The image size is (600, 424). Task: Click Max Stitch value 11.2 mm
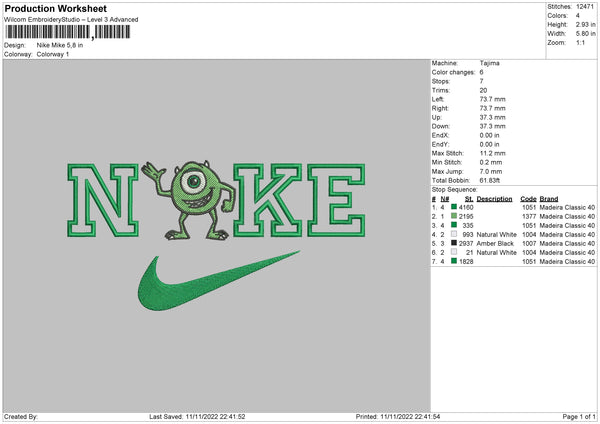pos(492,153)
